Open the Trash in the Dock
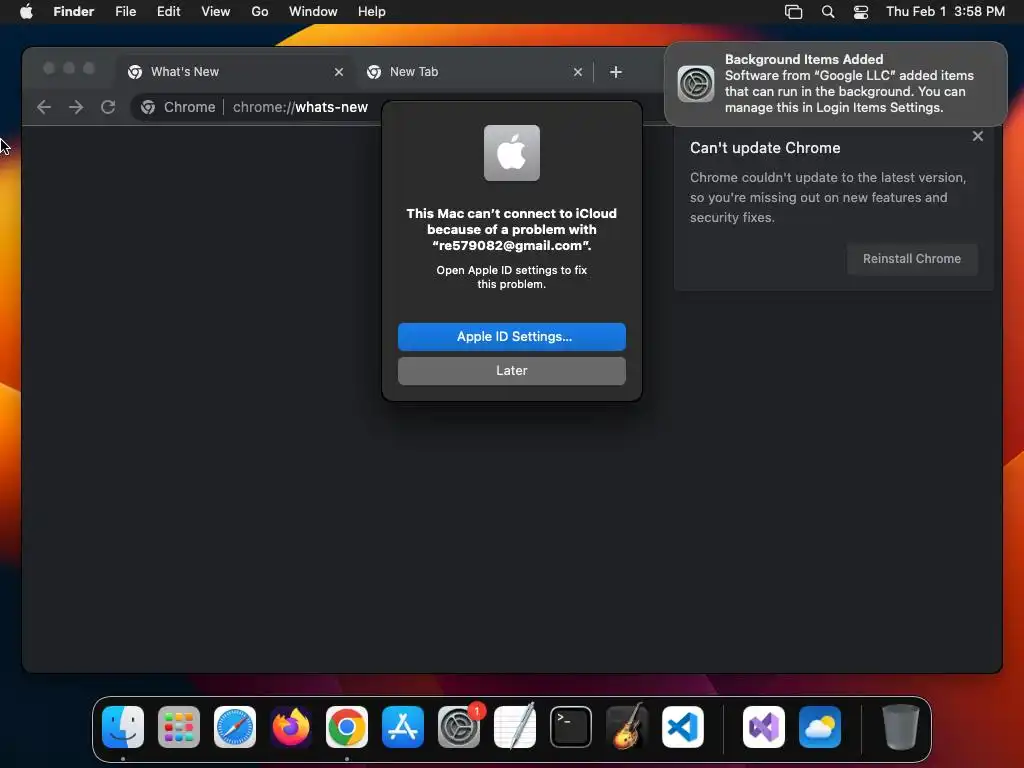The height and width of the screenshot is (768, 1024). pos(901,727)
